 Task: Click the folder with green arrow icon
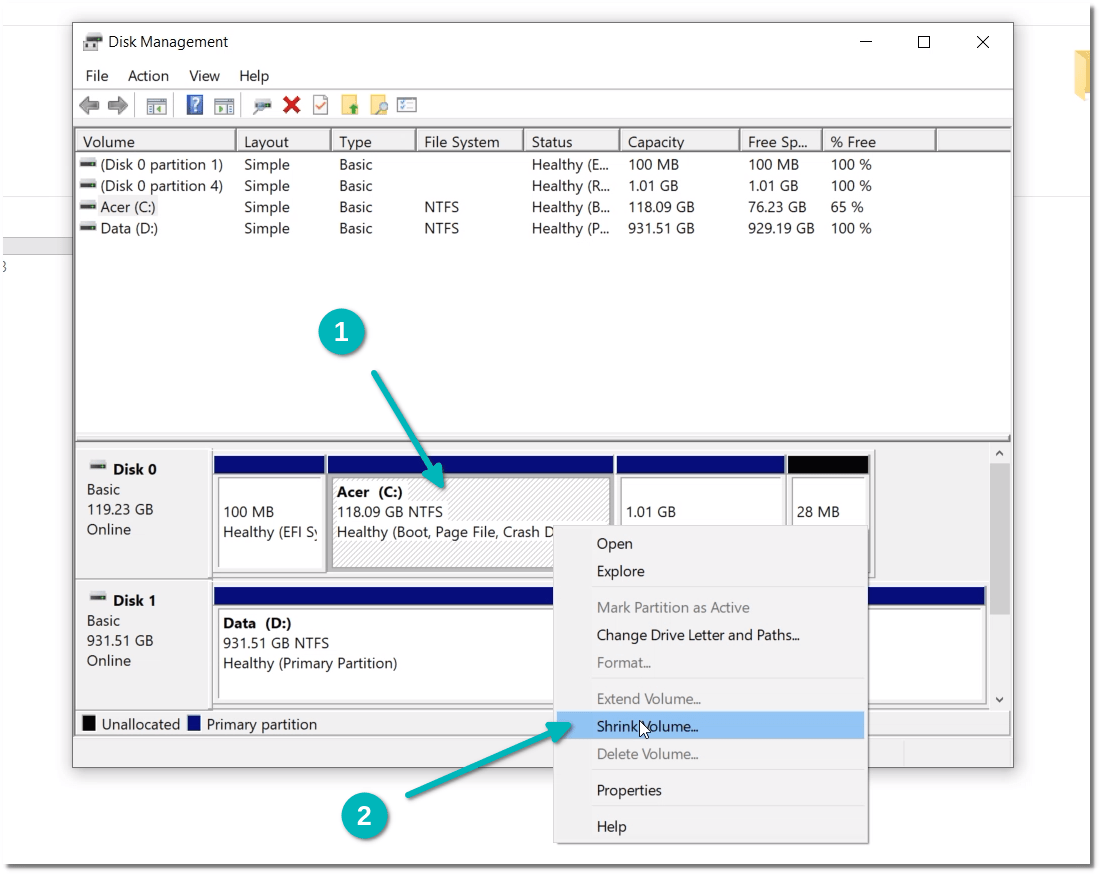(350, 105)
